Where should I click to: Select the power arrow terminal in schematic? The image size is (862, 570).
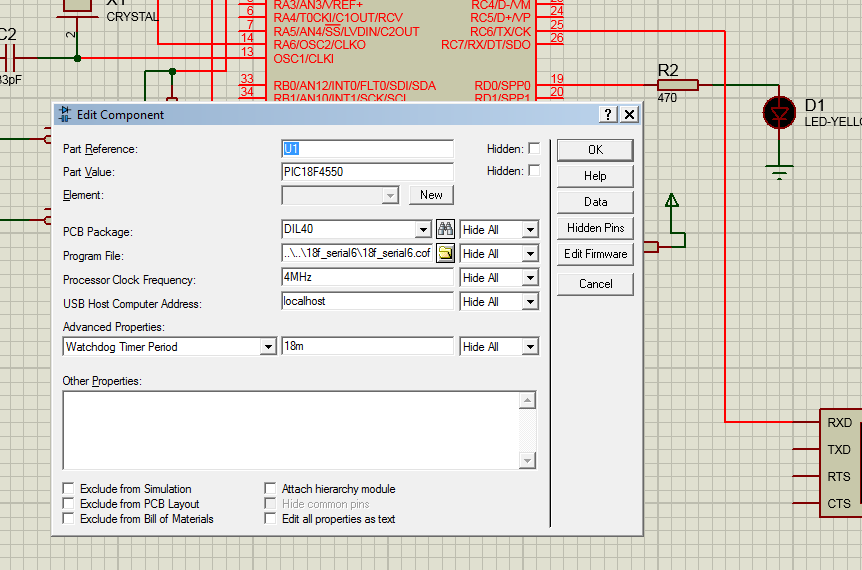coord(672,201)
